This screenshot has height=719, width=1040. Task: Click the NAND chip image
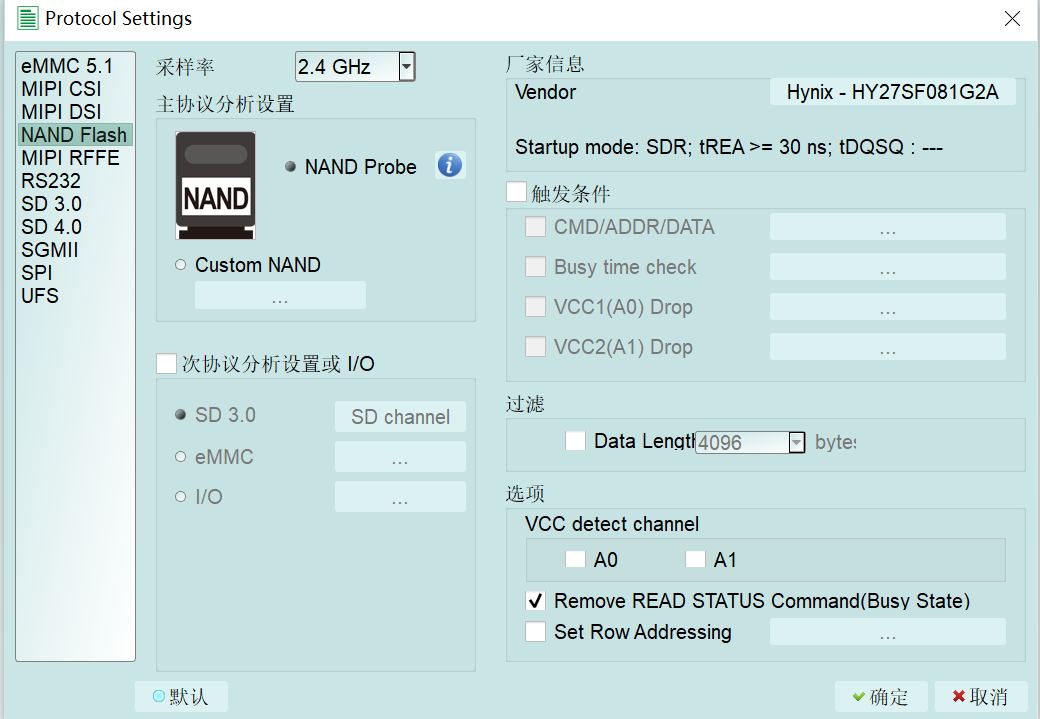215,186
